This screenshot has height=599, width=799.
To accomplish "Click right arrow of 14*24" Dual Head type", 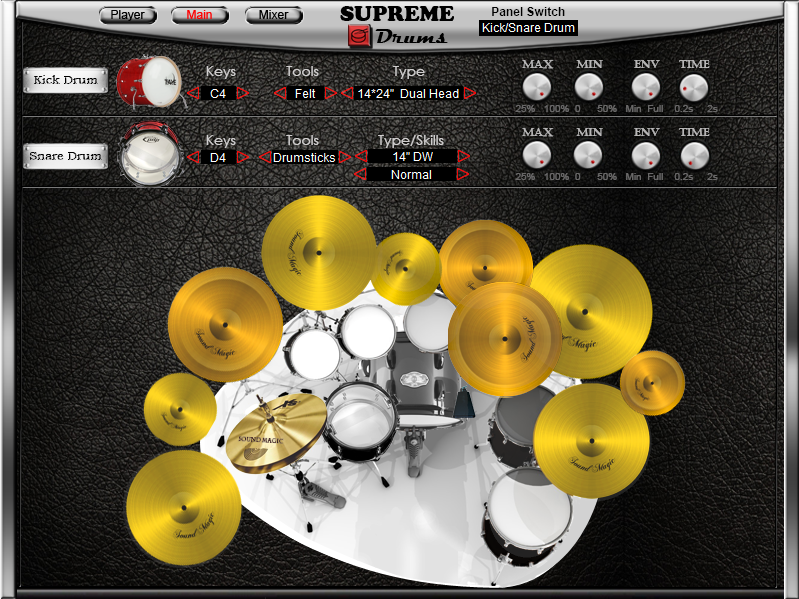I will coord(469,94).
